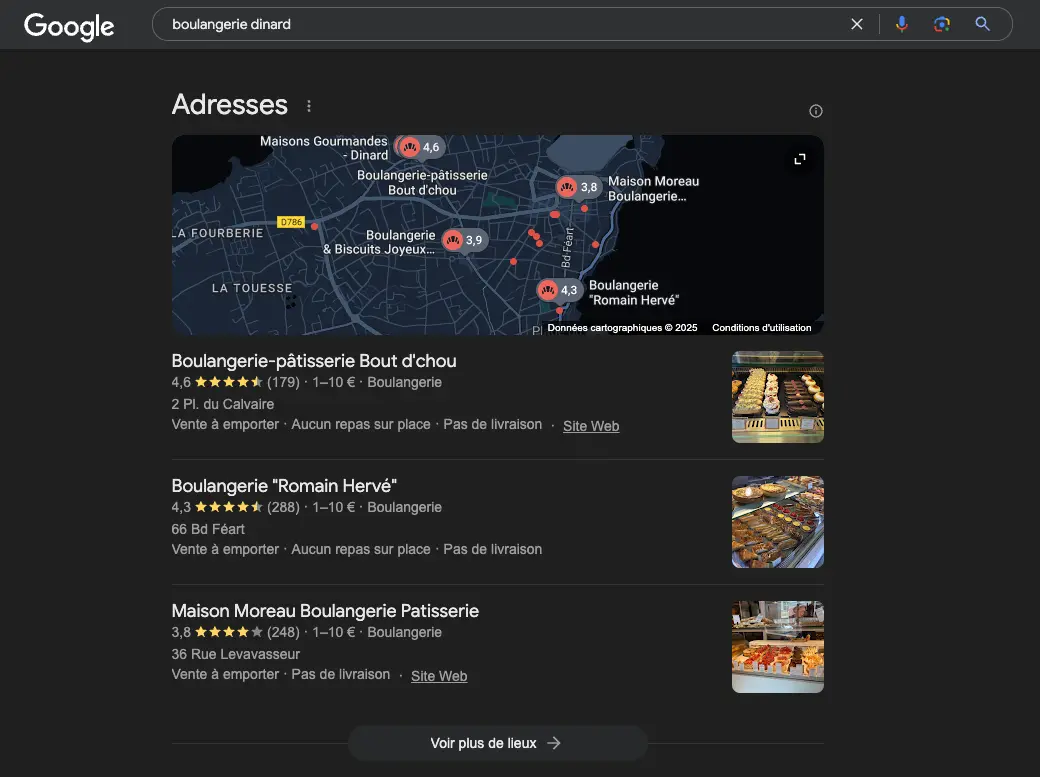Open Maison Moreau display case thumbnail
The image size is (1040, 777).
pos(777,647)
